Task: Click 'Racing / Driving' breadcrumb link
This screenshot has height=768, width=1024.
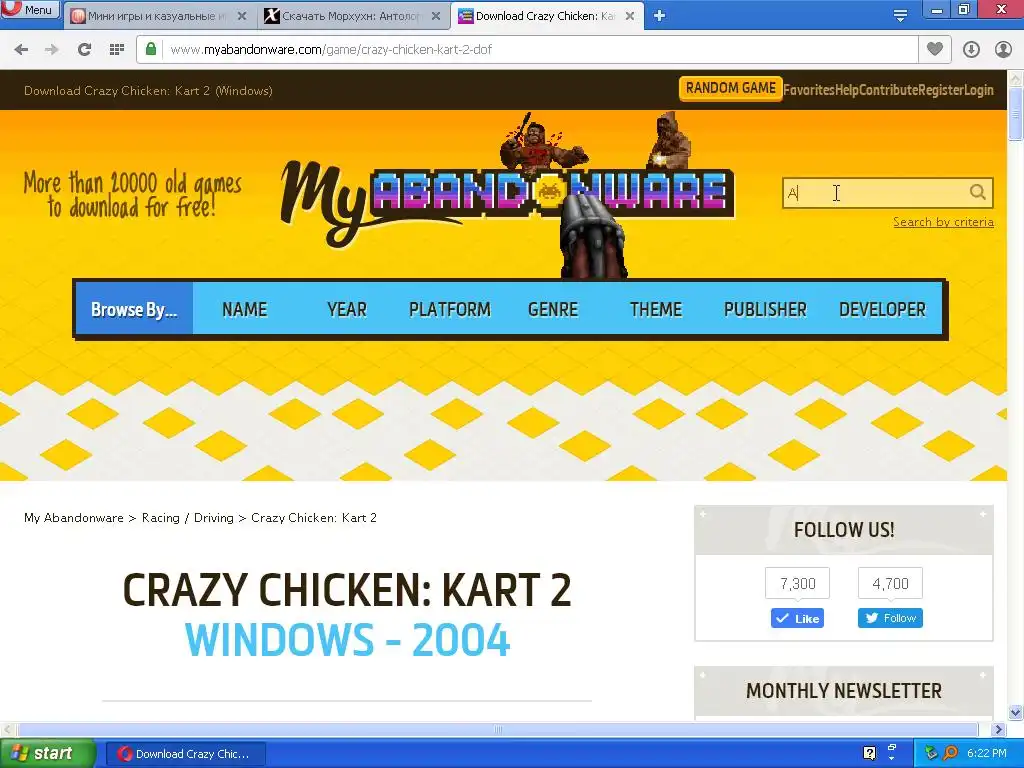Action: [187, 518]
